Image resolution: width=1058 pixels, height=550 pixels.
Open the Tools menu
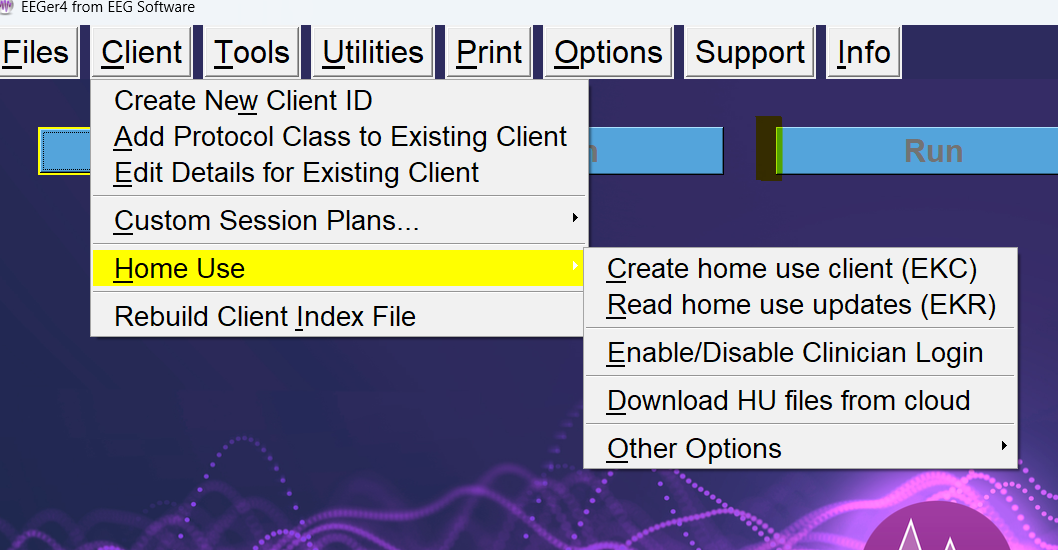click(x=252, y=52)
